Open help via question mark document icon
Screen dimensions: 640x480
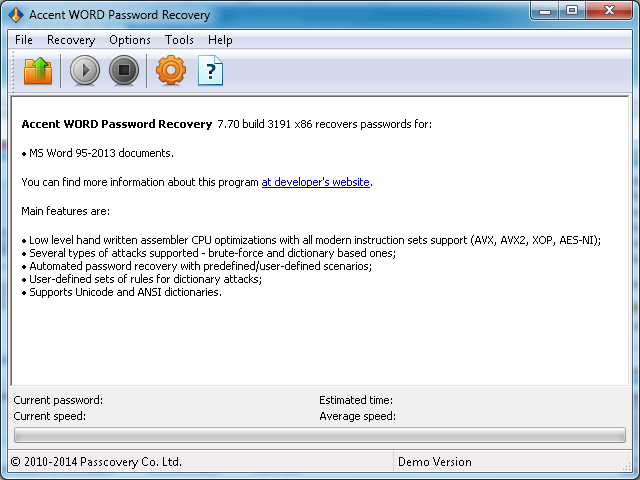point(210,71)
